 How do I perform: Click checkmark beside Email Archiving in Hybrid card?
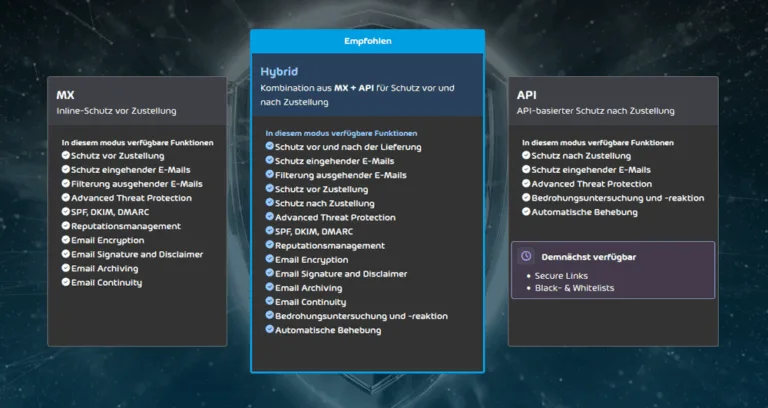[270, 287]
